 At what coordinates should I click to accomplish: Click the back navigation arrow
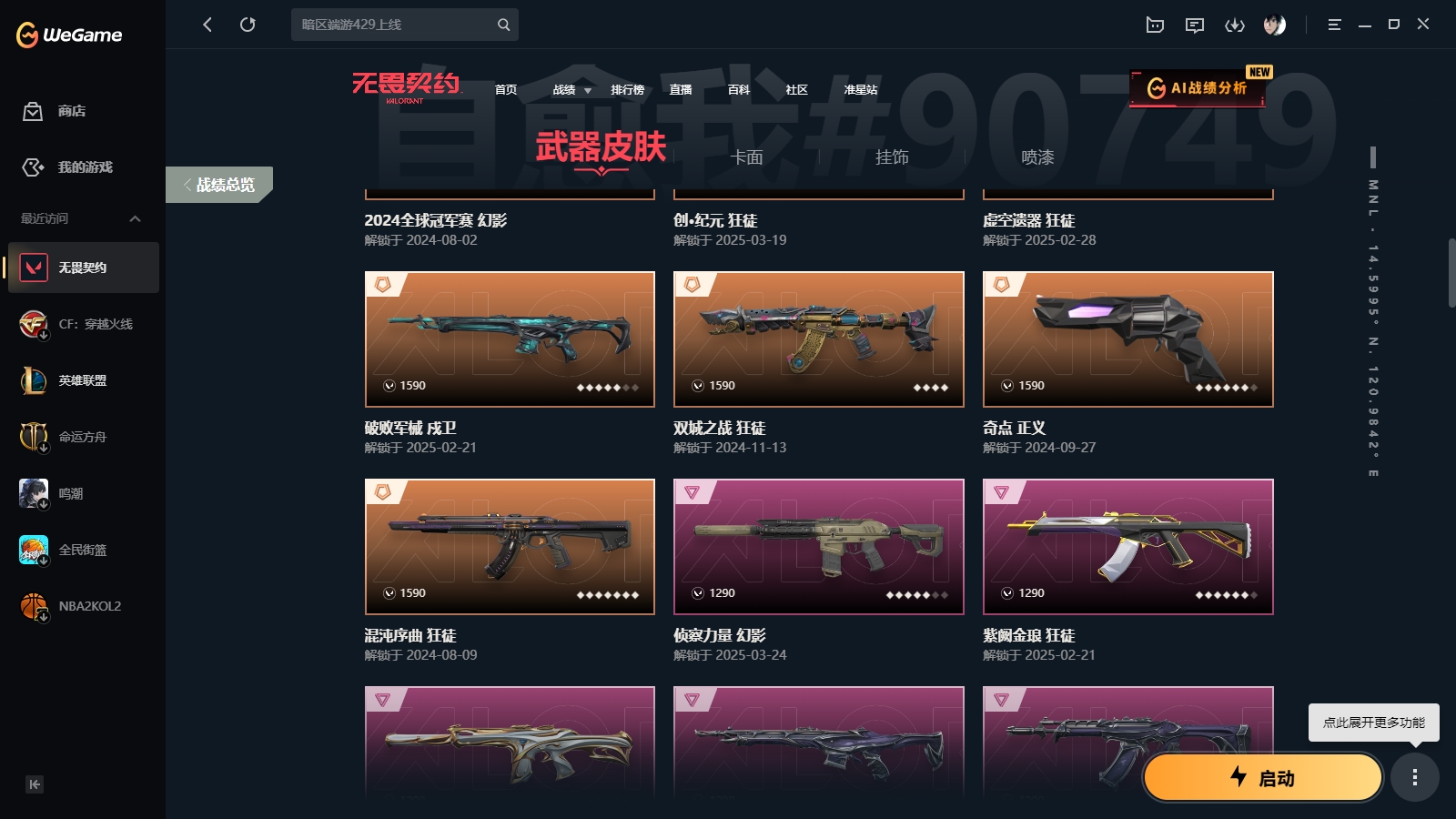coord(207,25)
